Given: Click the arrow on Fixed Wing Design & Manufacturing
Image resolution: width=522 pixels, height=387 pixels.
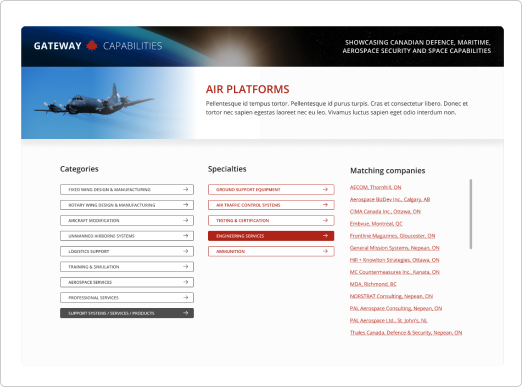Looking at the screenshot, I should click(x=186, y=189).
